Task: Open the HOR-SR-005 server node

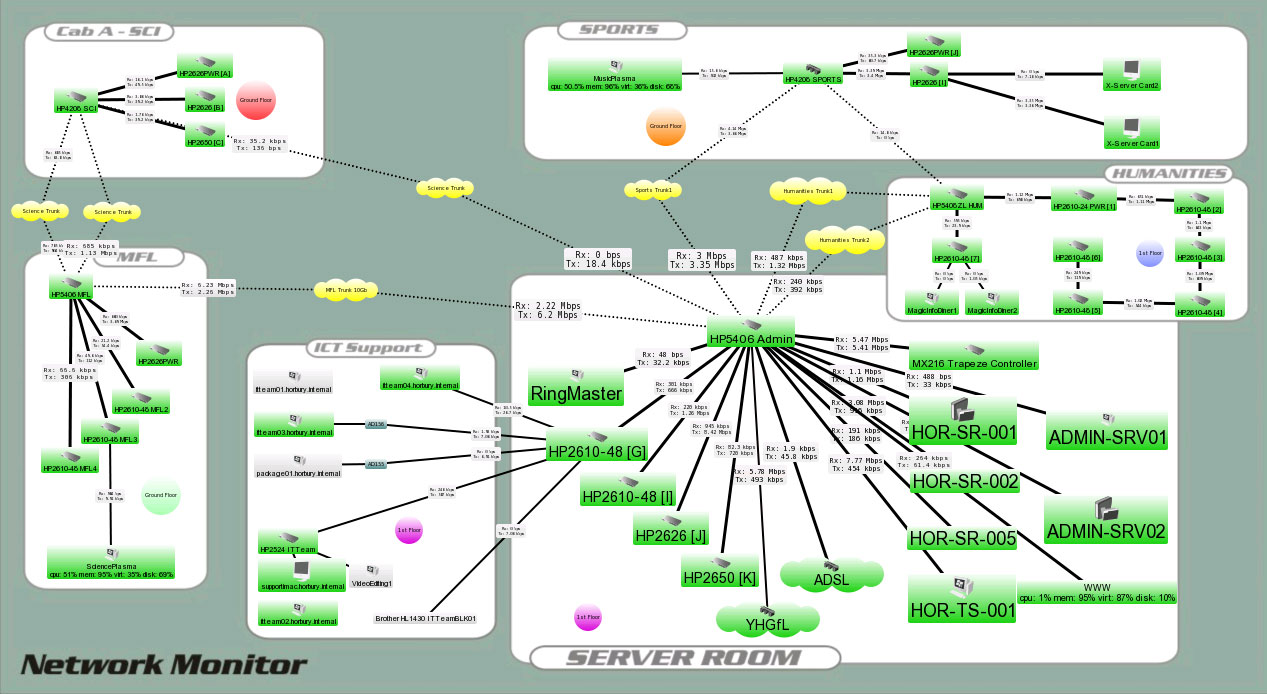Action: pyautogui.click(x=962, y=538)
